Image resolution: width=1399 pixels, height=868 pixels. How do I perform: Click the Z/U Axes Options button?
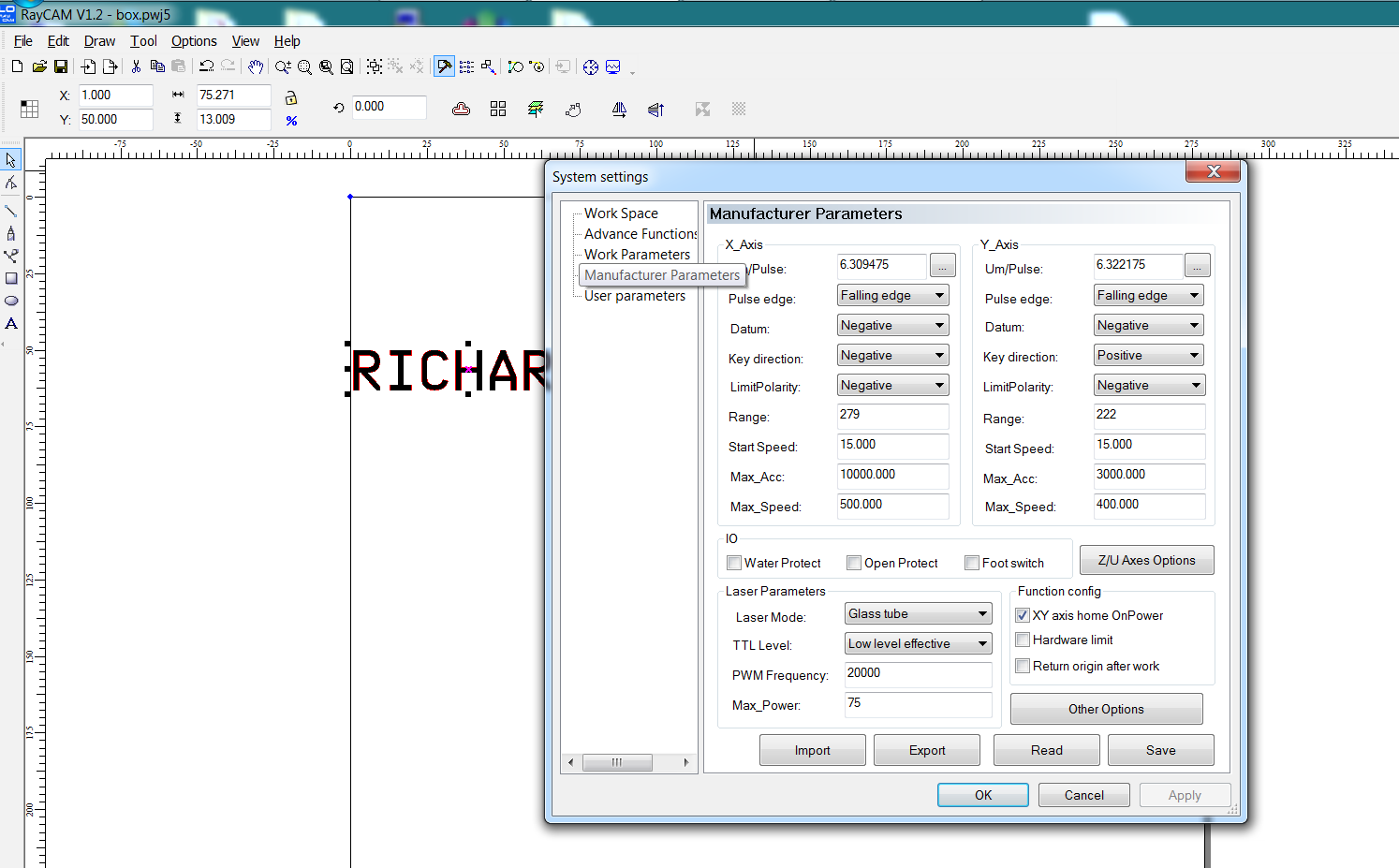coord(1146,560)
